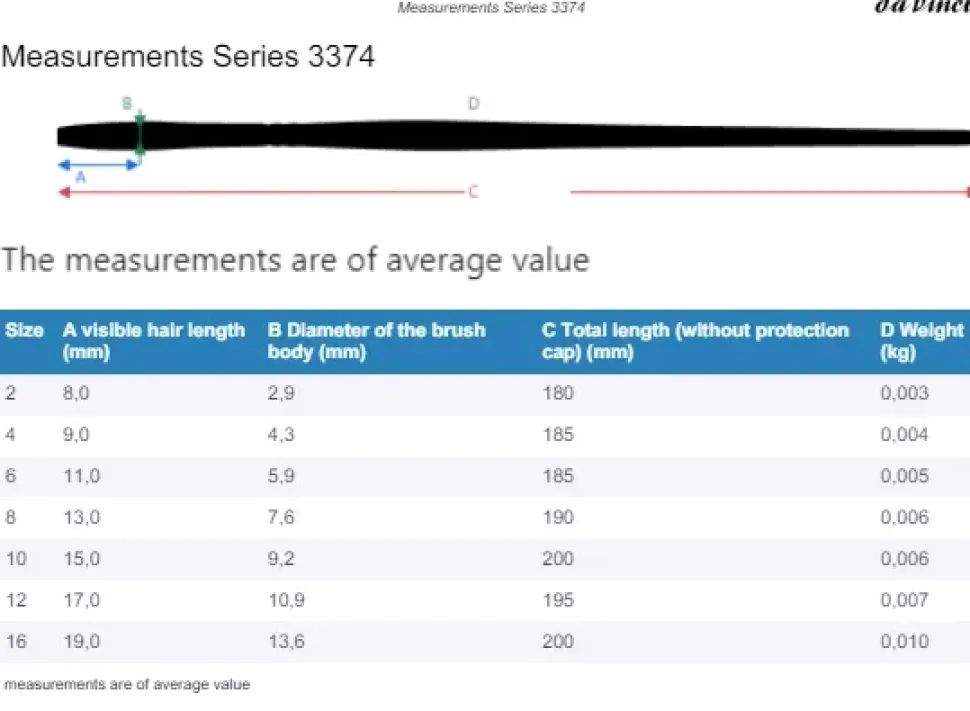
Task: Click the blue A hair length arrow
Action: [98, 164]
